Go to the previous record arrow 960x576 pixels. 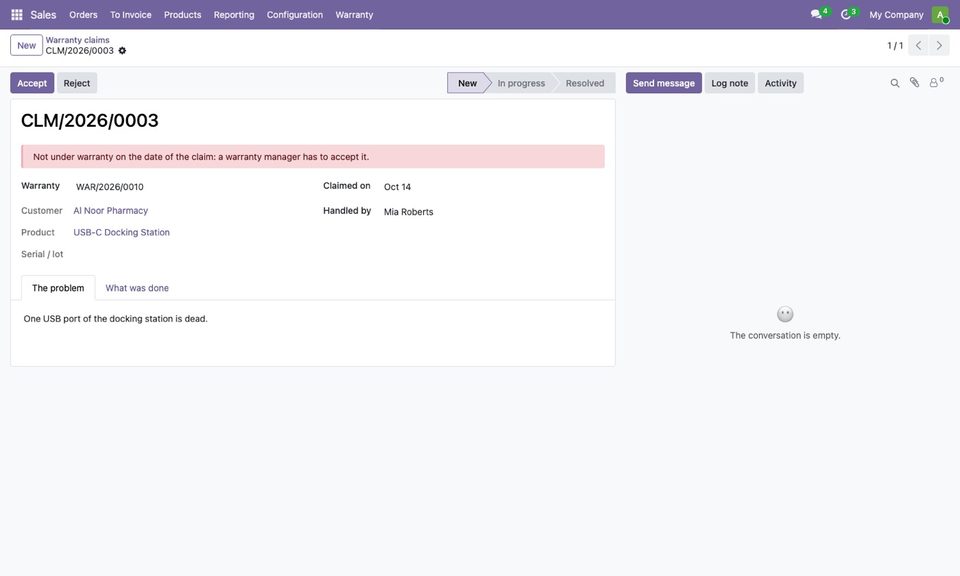pos(918,45)
